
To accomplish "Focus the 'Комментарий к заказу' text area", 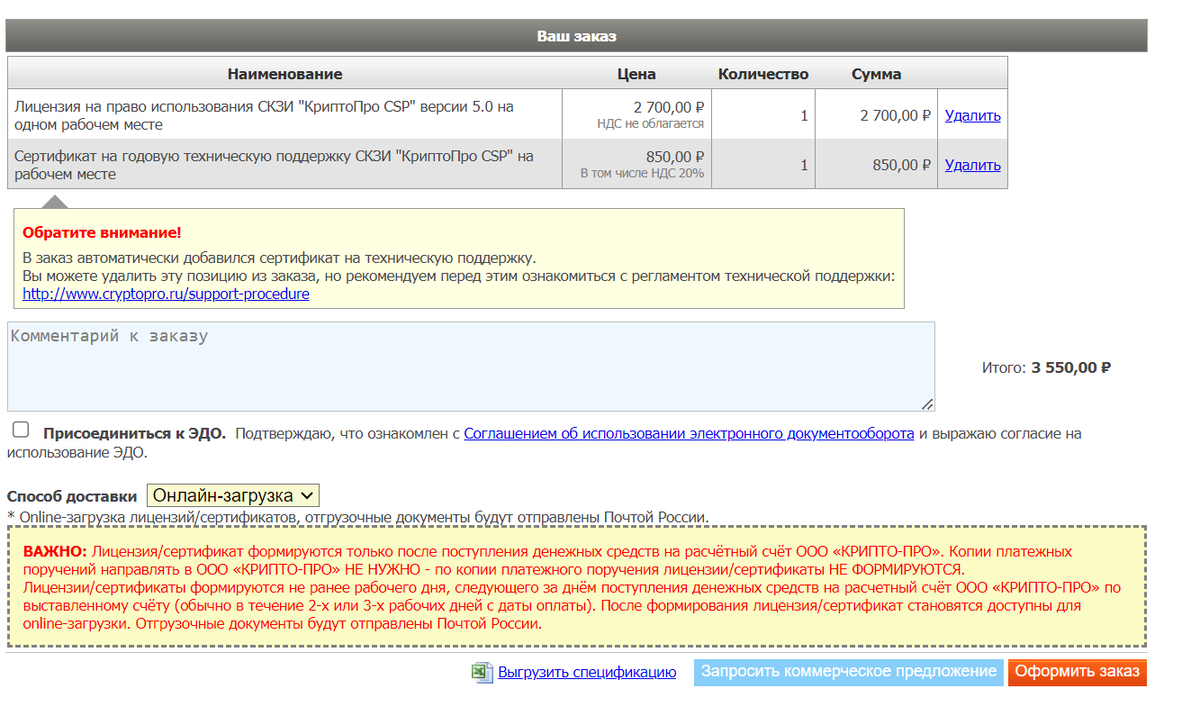I will coord(471,366).
